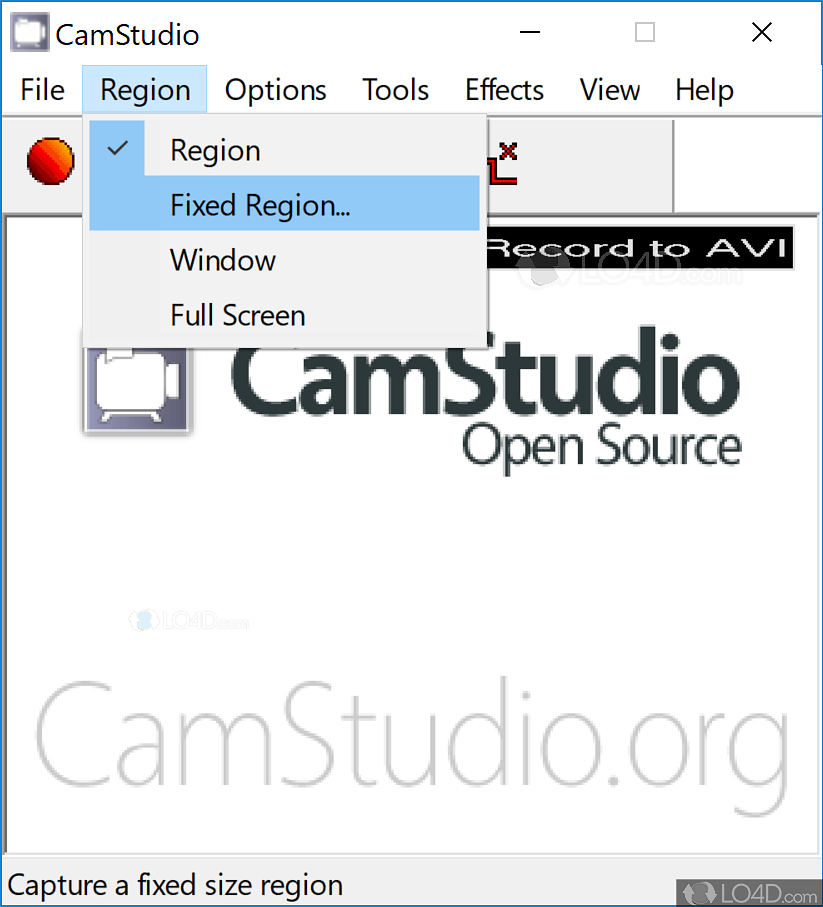This screenshot has height=907, width=823.
Task: Click the status bar hint text
Action: pos(175,886)
